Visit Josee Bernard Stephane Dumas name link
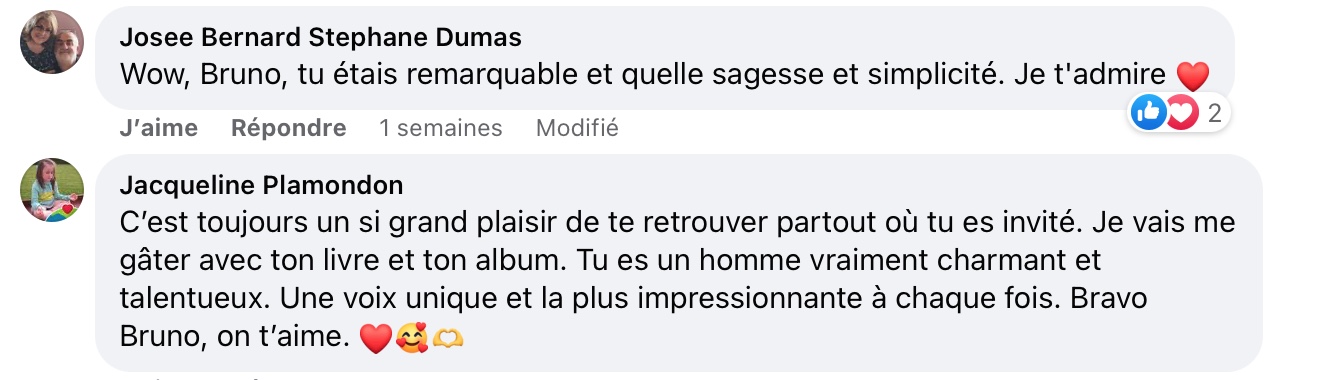 pos(320,38)
